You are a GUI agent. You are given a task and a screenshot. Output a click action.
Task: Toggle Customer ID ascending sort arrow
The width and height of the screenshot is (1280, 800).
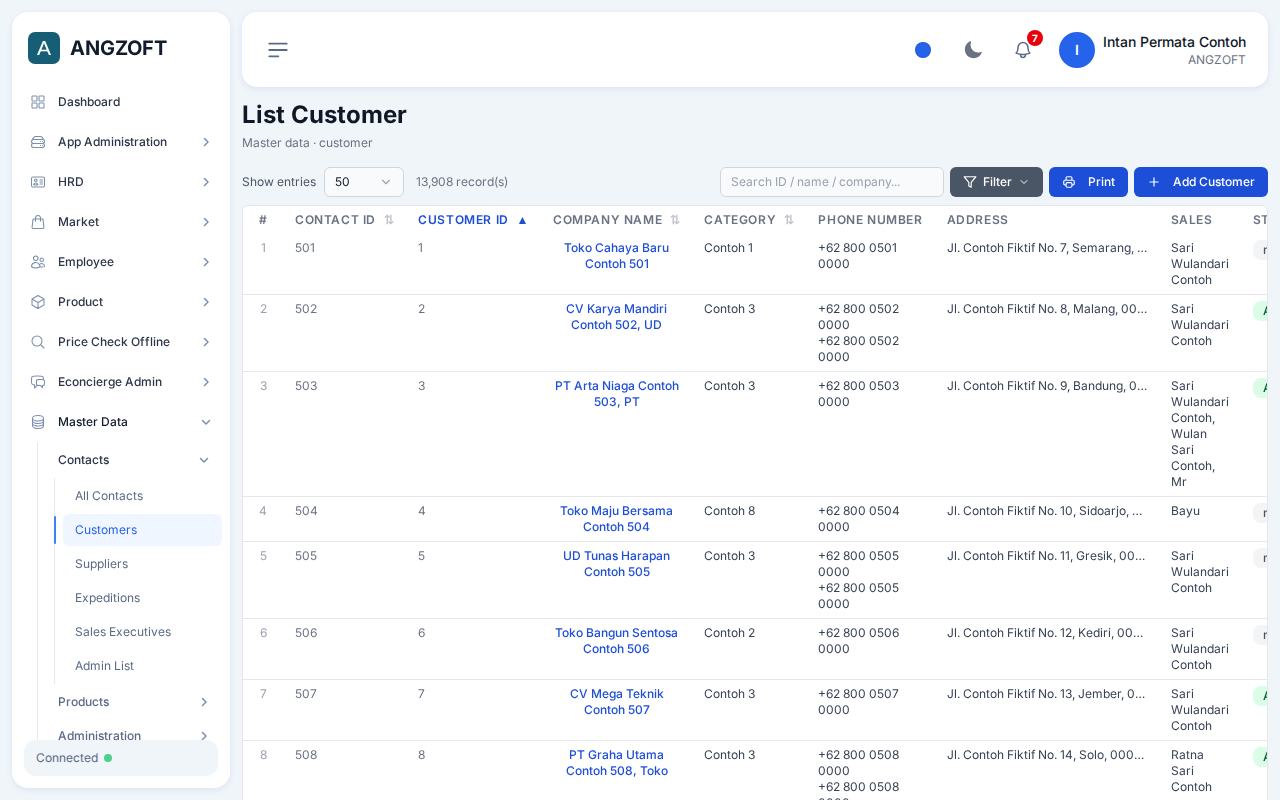pos(522,220)
